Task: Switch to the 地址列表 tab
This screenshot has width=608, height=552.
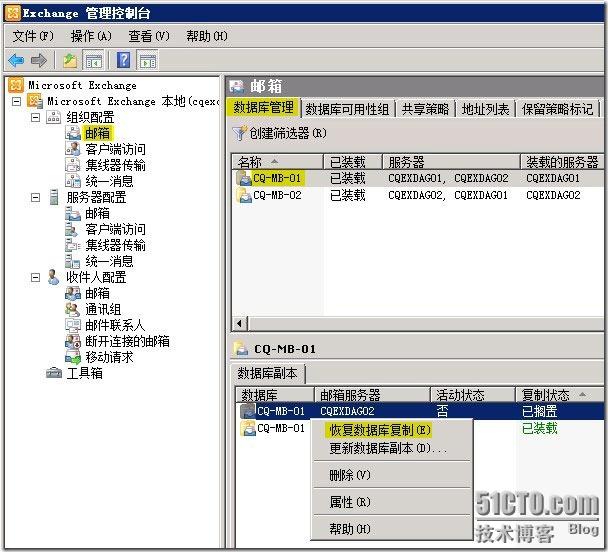Action: coord(485,109)
